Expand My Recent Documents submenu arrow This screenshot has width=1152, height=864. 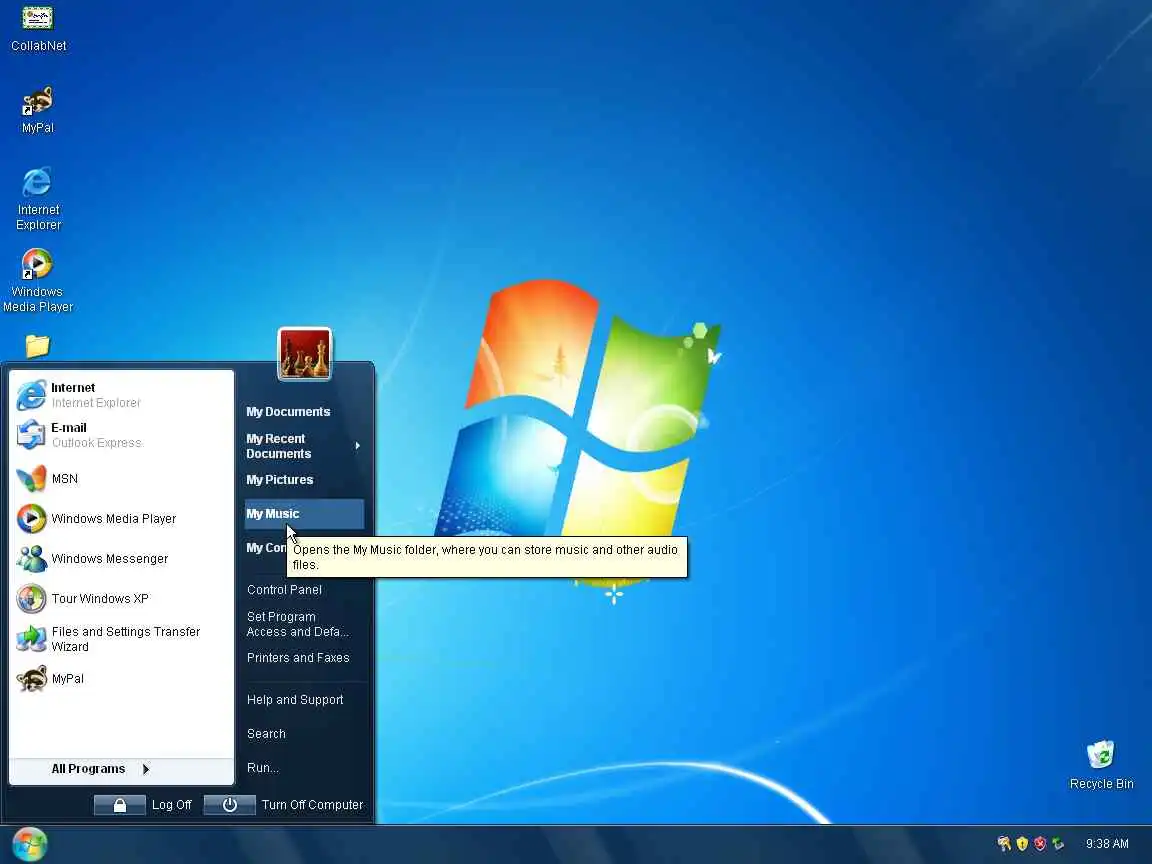tap(358, 446)
